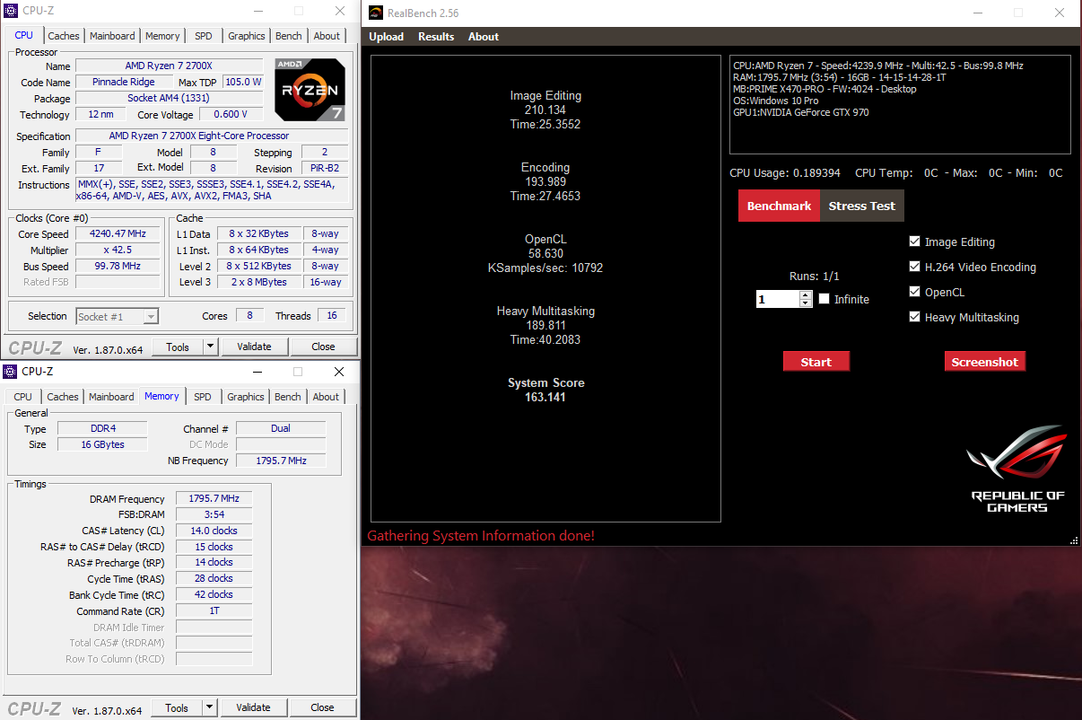Click the red Screenshot button

click(985, 362)
